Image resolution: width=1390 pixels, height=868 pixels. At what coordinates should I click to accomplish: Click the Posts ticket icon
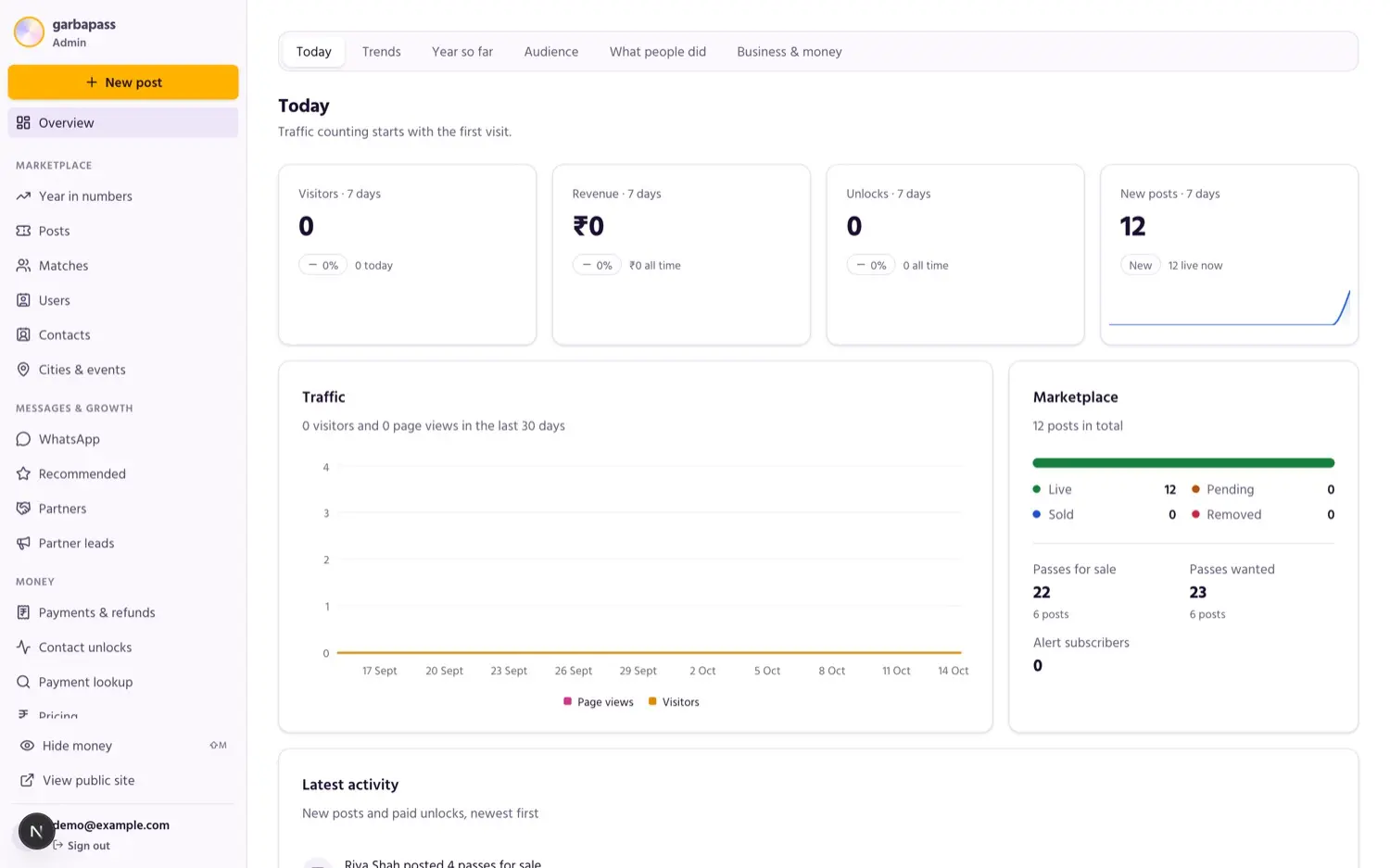coord(23,231)
